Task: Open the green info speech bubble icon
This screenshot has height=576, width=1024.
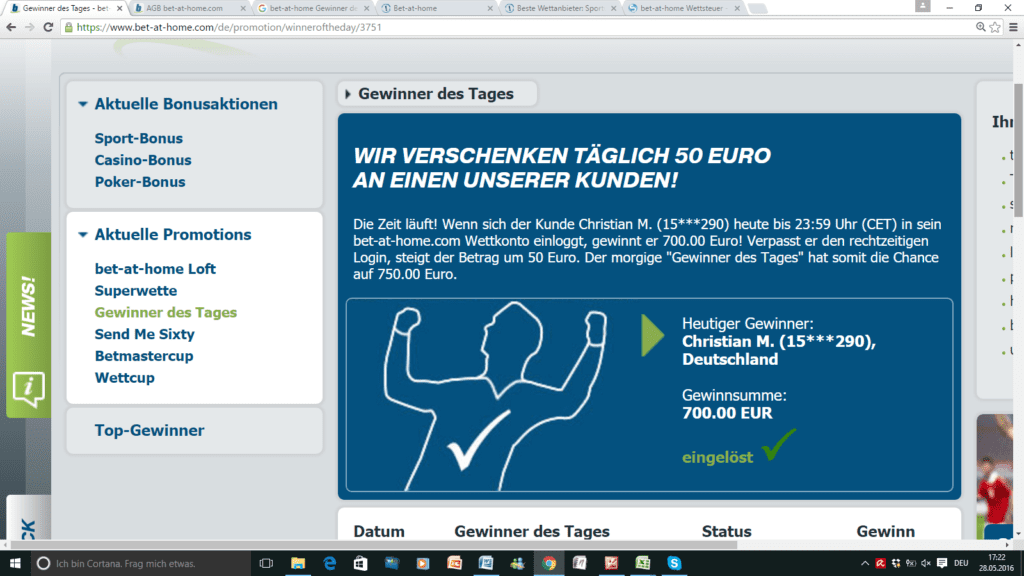Action: (x=28, y=389)
